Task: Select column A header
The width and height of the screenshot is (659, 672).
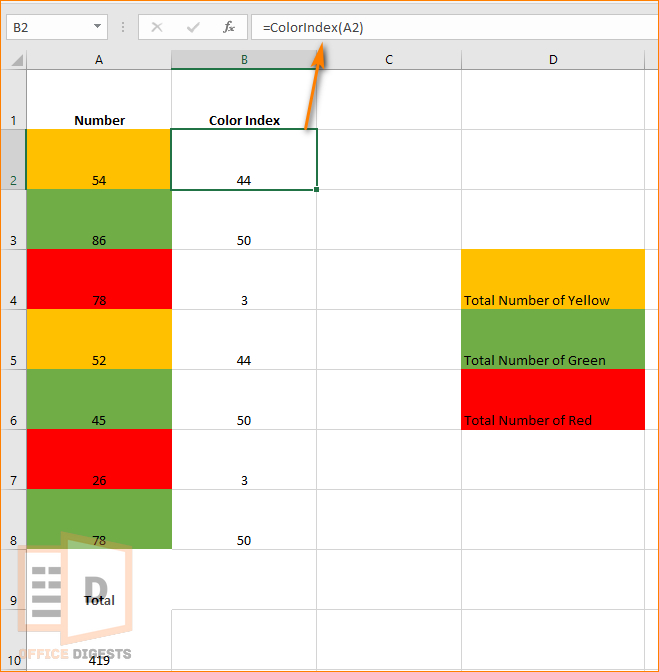Action: click(x=99, y=60)
